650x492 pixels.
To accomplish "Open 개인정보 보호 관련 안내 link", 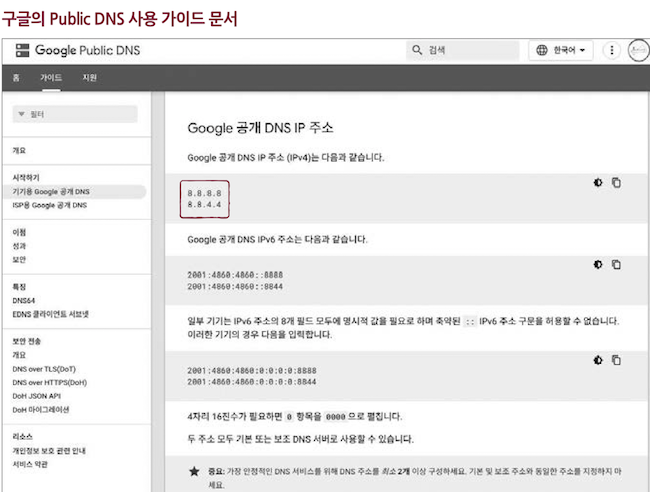I will (x=49, y=451).
